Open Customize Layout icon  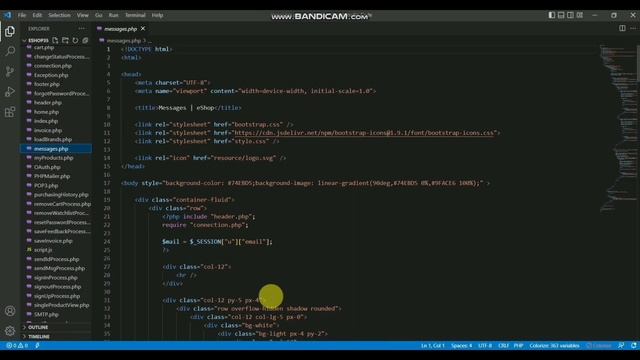pyautogui.click(x=580, y=15)
